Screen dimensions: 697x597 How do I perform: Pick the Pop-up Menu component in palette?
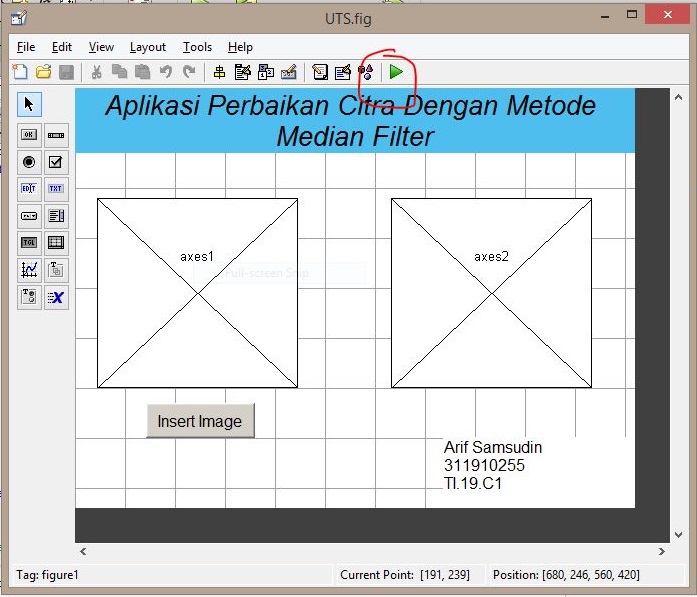29,216
